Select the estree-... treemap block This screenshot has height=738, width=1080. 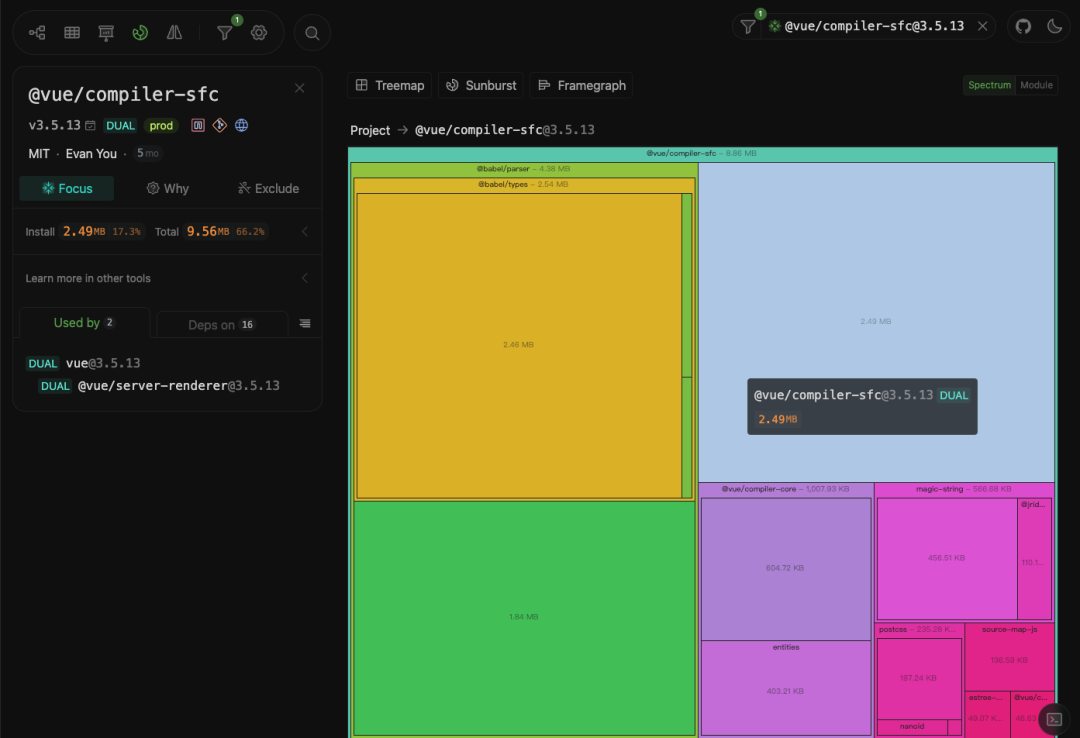986,714
